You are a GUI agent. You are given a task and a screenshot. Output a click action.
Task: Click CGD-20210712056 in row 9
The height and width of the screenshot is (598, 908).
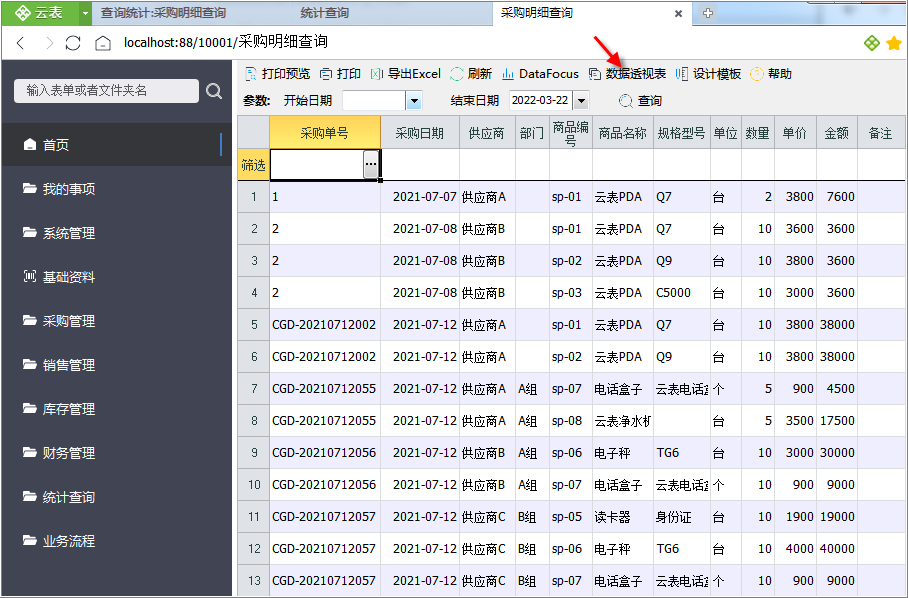(325, 453)
